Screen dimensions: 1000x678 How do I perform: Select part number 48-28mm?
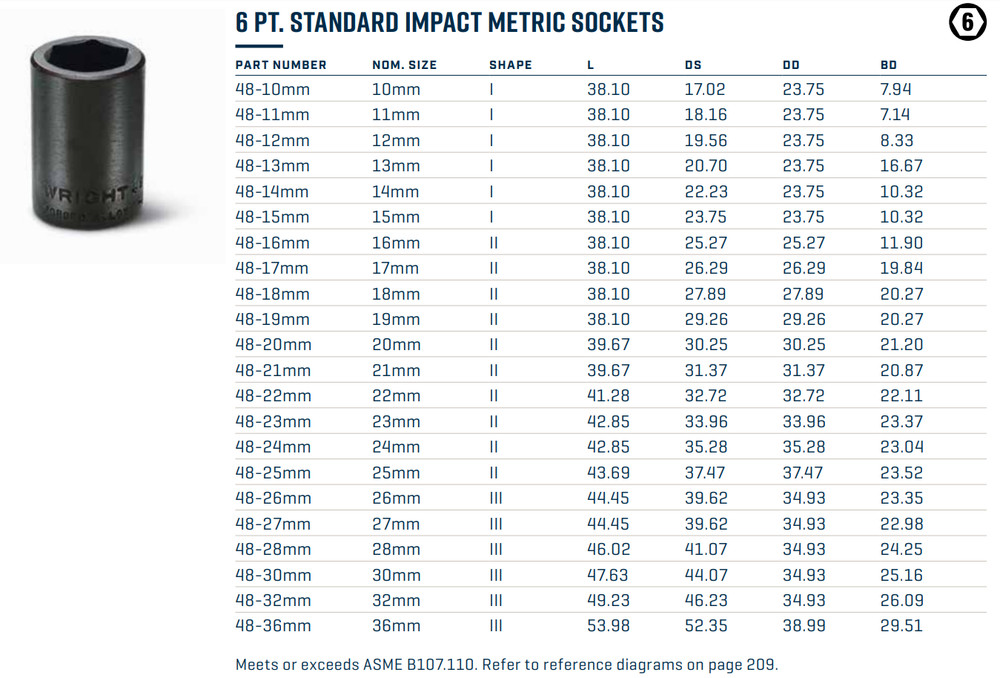pos(272,550)
